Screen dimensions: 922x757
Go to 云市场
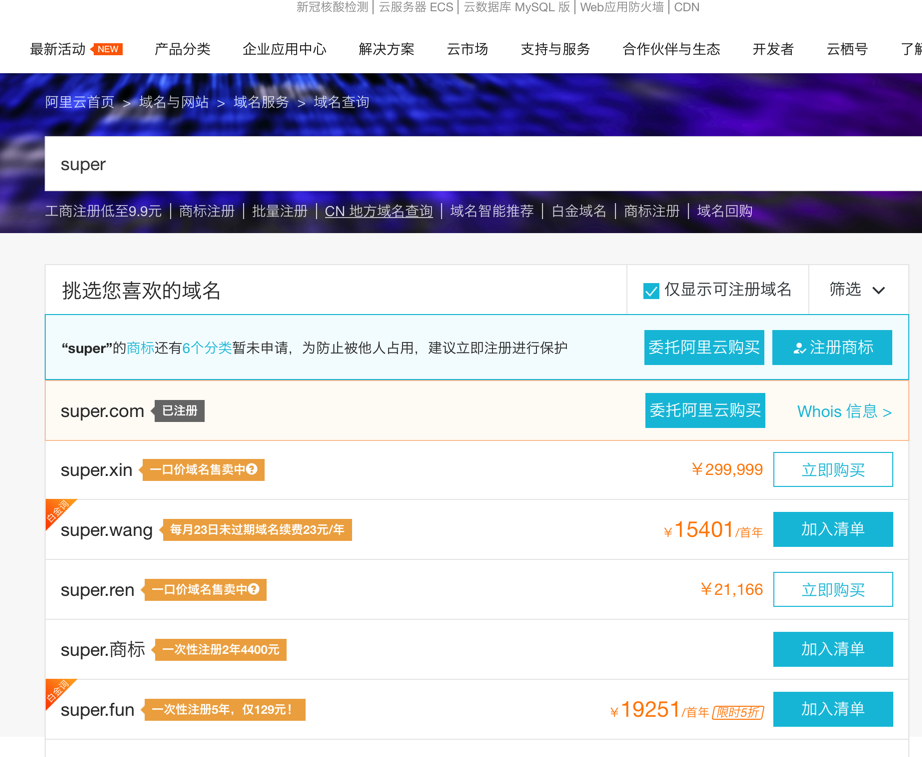pyautogui.click(x=467, y=49)
